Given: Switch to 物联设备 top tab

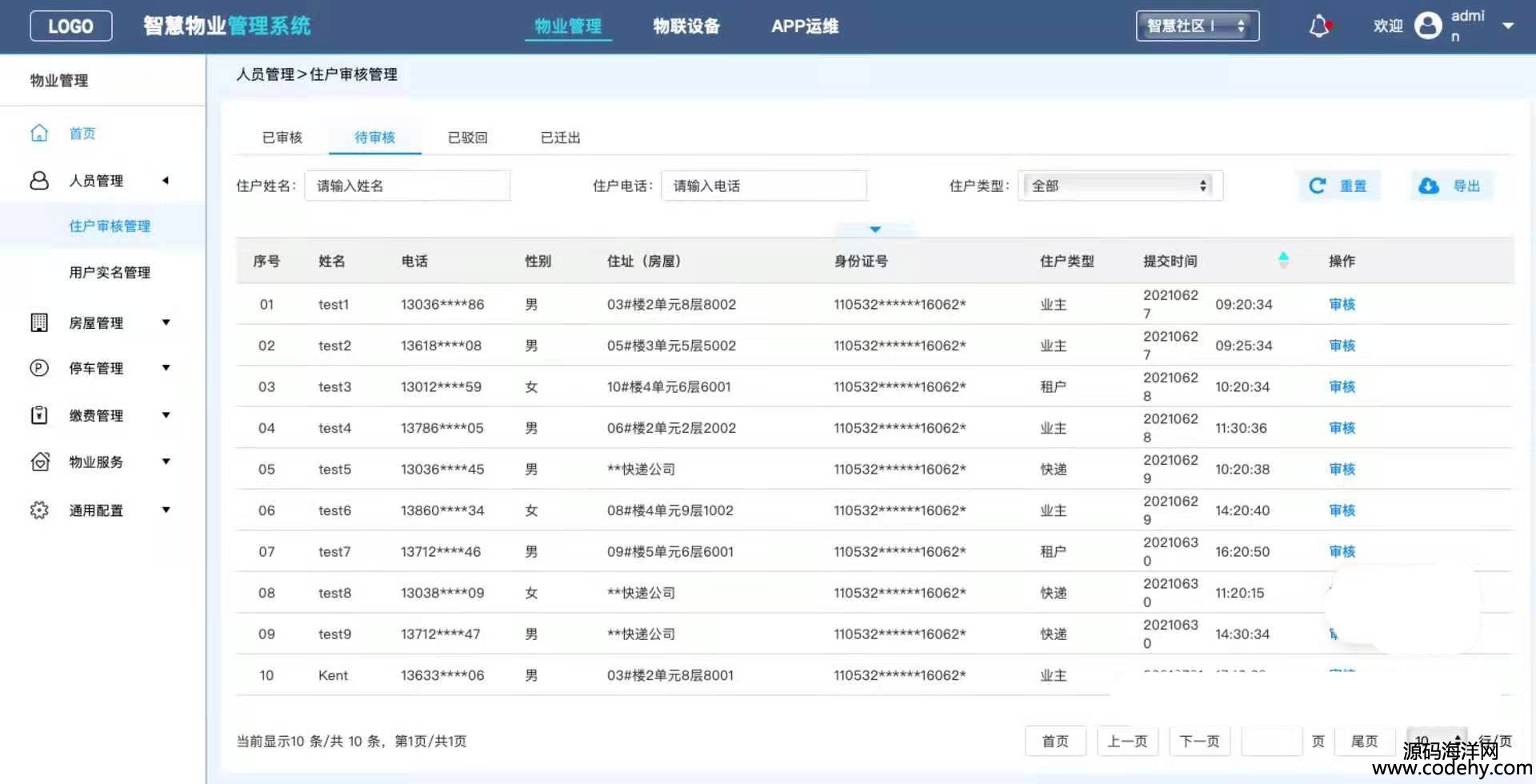Looking at the screenshot, I should [x=686, y=26].
